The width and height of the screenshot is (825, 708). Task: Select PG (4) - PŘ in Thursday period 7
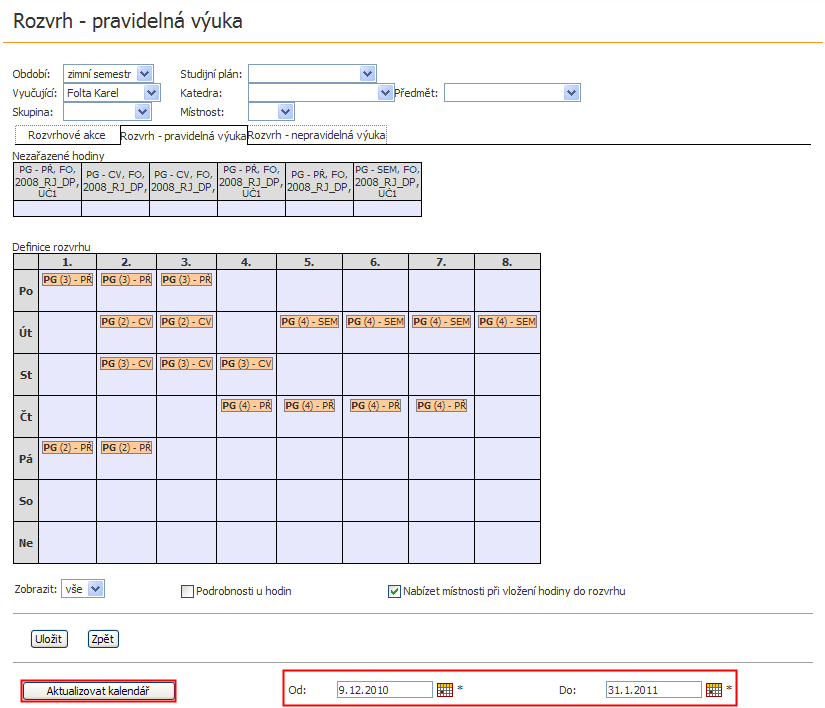(x=441, y=406)
